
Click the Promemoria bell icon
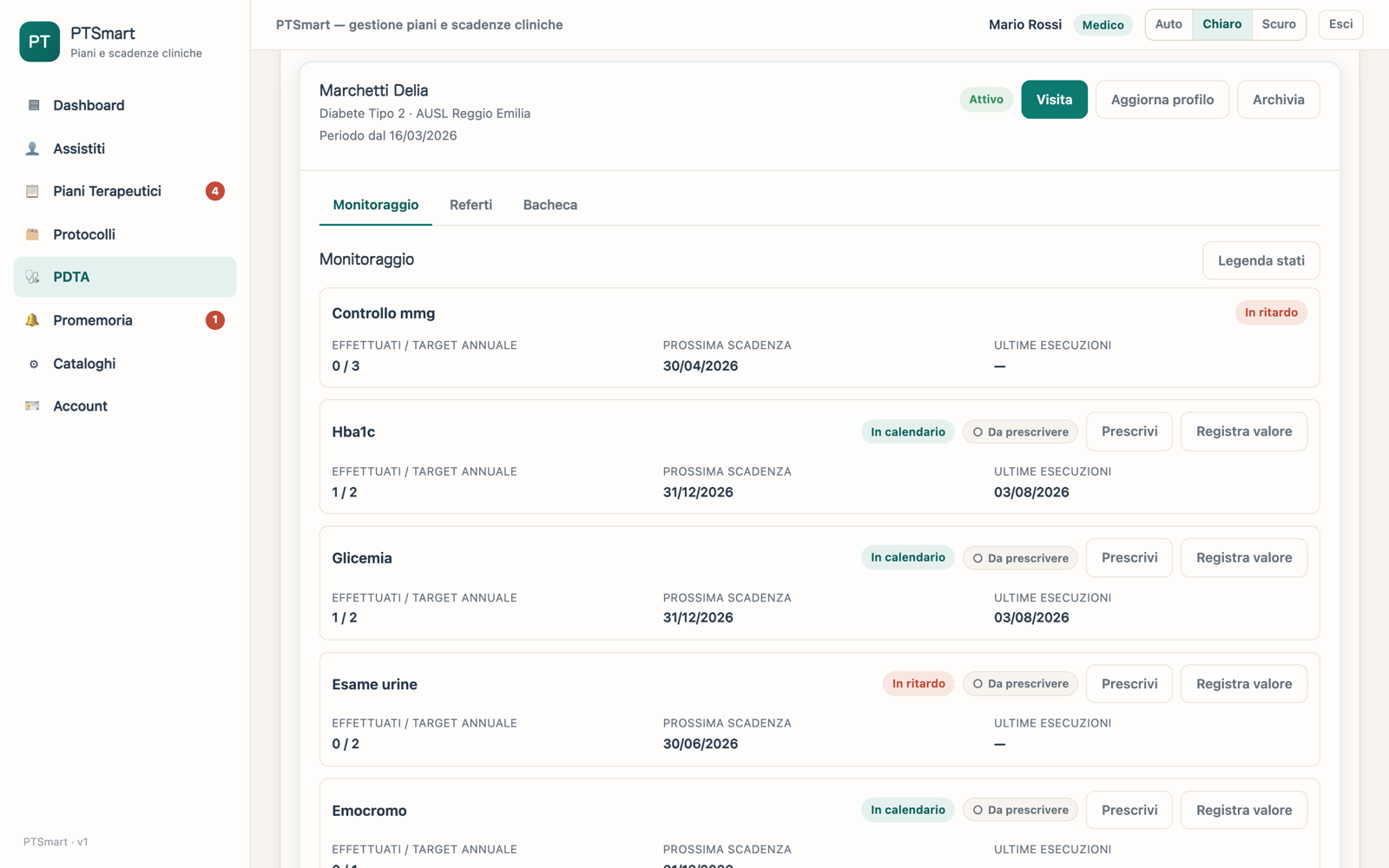[x=33, y=320]
